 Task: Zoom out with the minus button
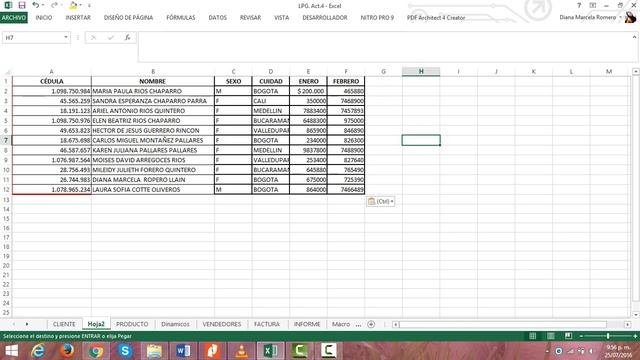(x=581, y=336)
